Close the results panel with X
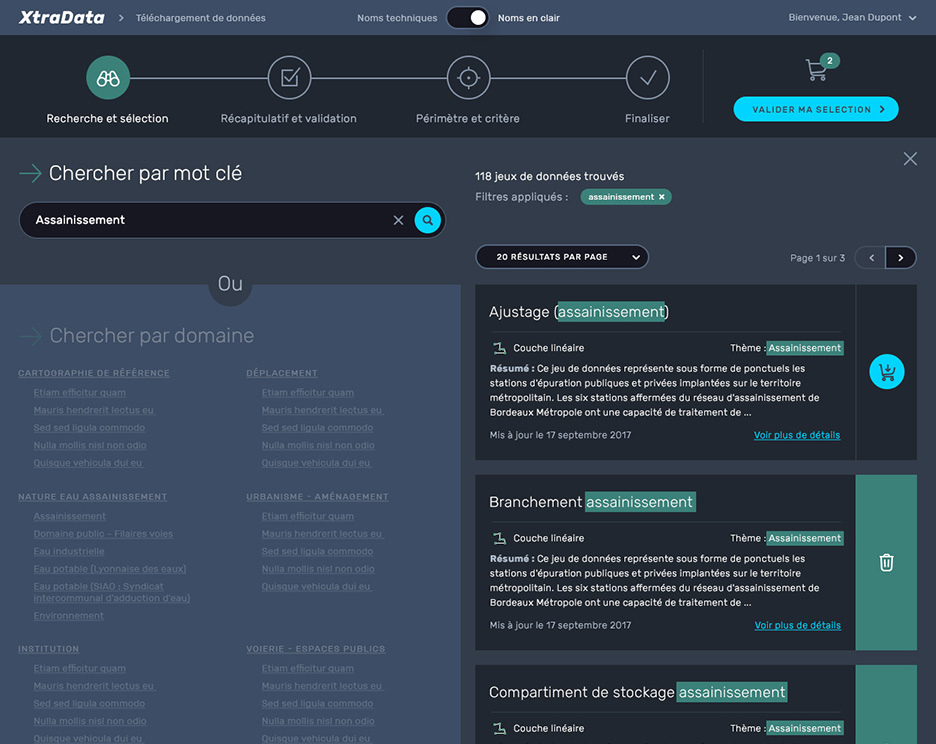Image resolution: width=936 pixels, height=744 pixels. [x=910, y=159]
